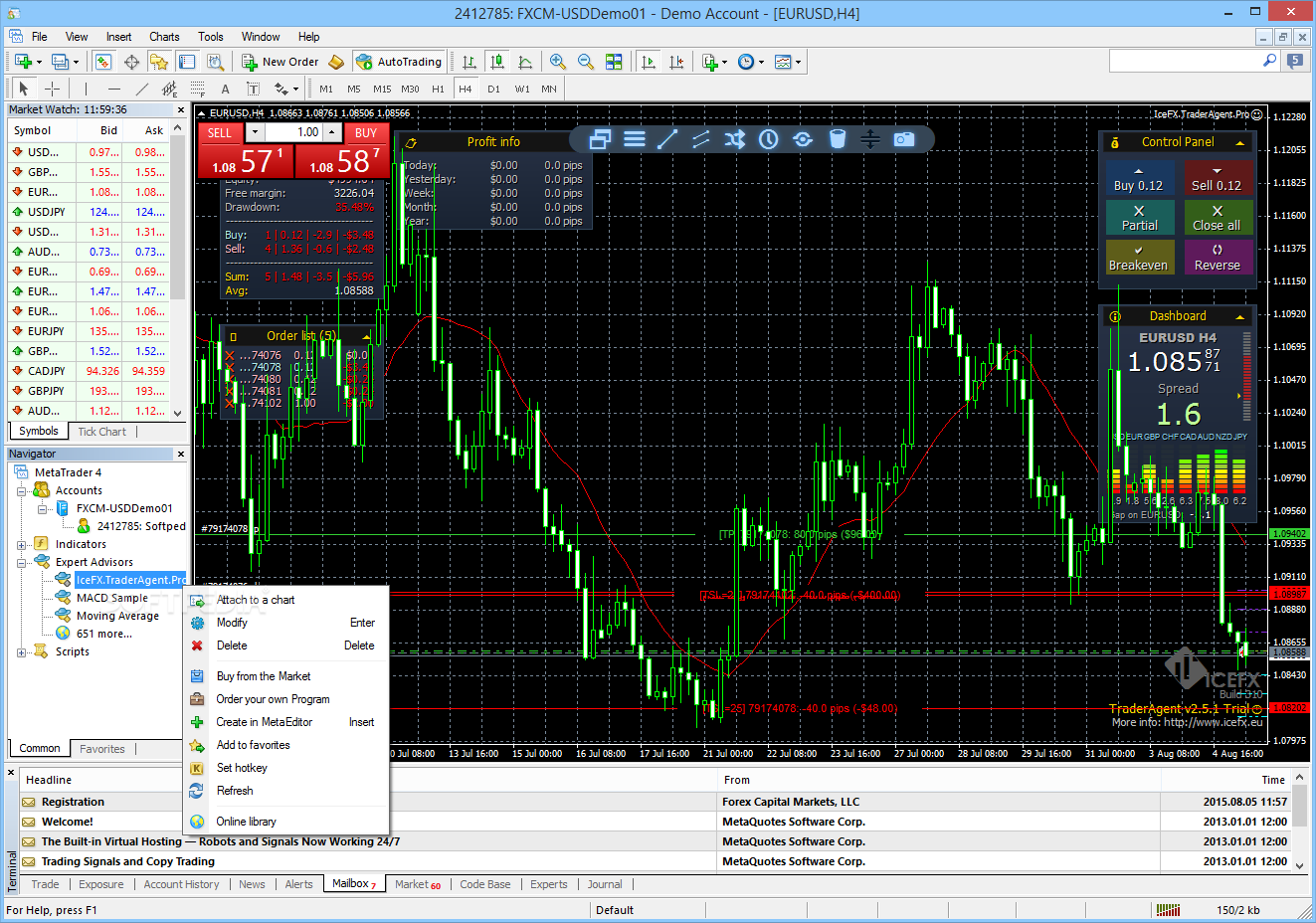Open the Profiles dropdown arrow
1316x923 pixels.
(x=77, y=62)
